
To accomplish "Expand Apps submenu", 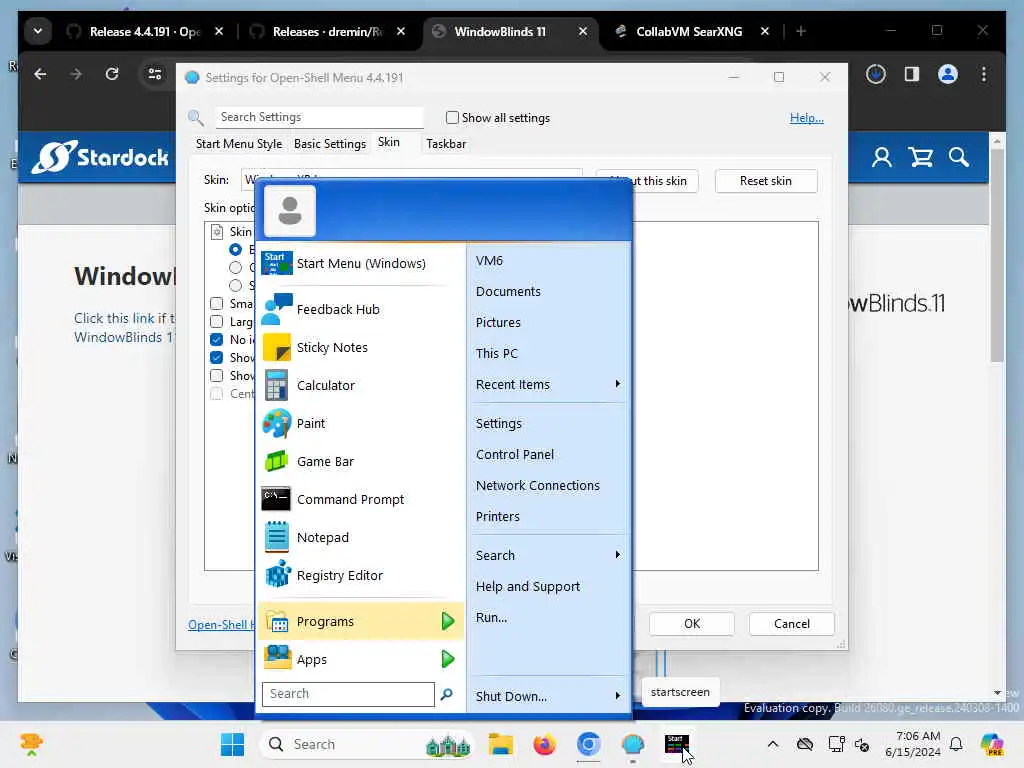I will pyautogui.click(x=447, y=659).
